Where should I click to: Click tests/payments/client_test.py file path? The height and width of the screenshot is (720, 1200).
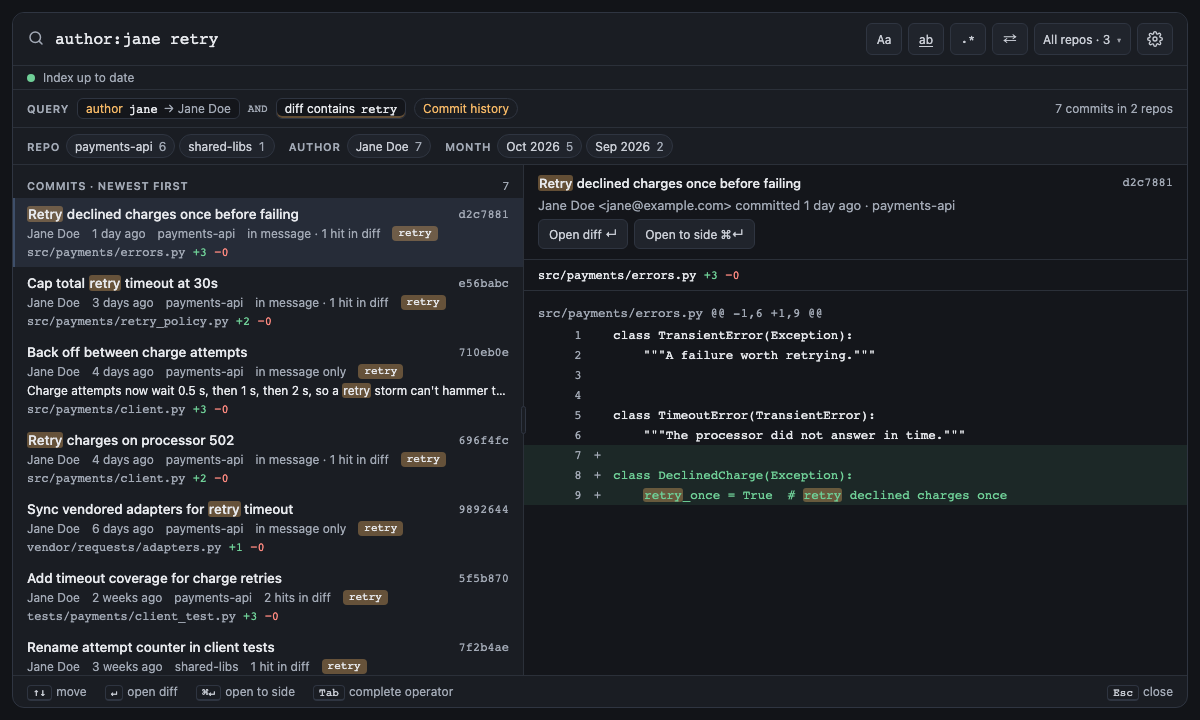coord(131,616)
